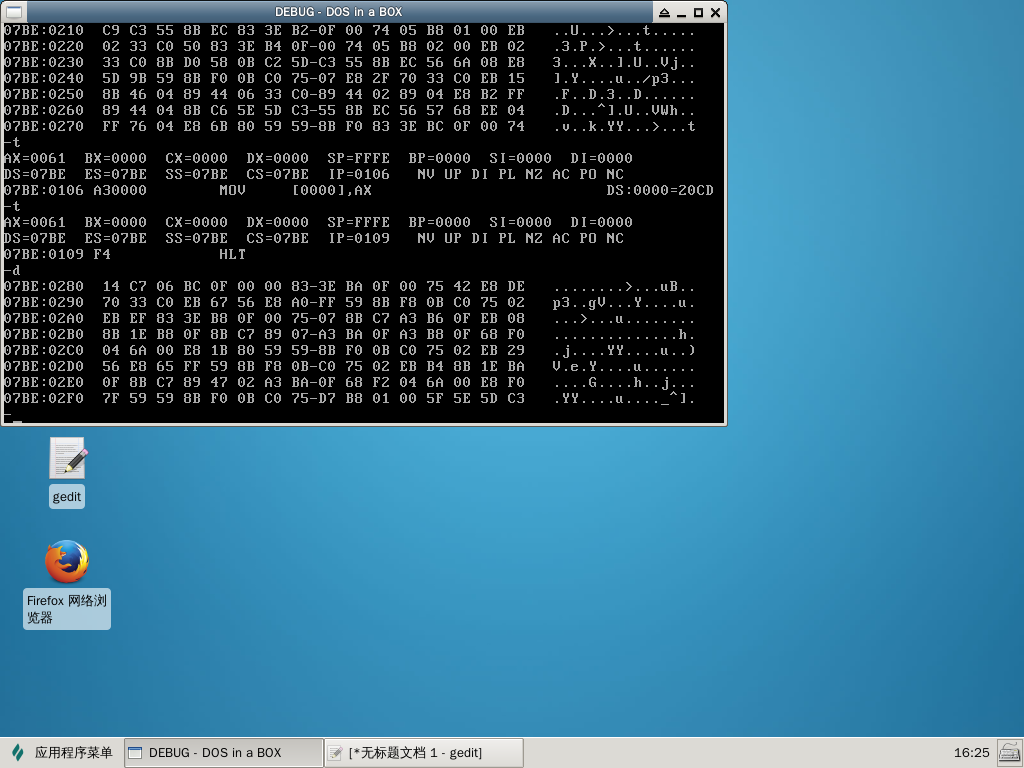The width and height of the screenshot is (1024, 768).
Task: Click the clock showing 16:25
Action: click(x=971, y=753)
